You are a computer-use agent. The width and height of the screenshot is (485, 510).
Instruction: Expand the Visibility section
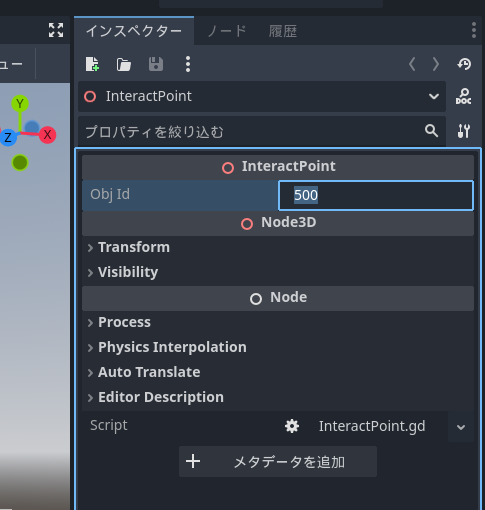[278, 272]
